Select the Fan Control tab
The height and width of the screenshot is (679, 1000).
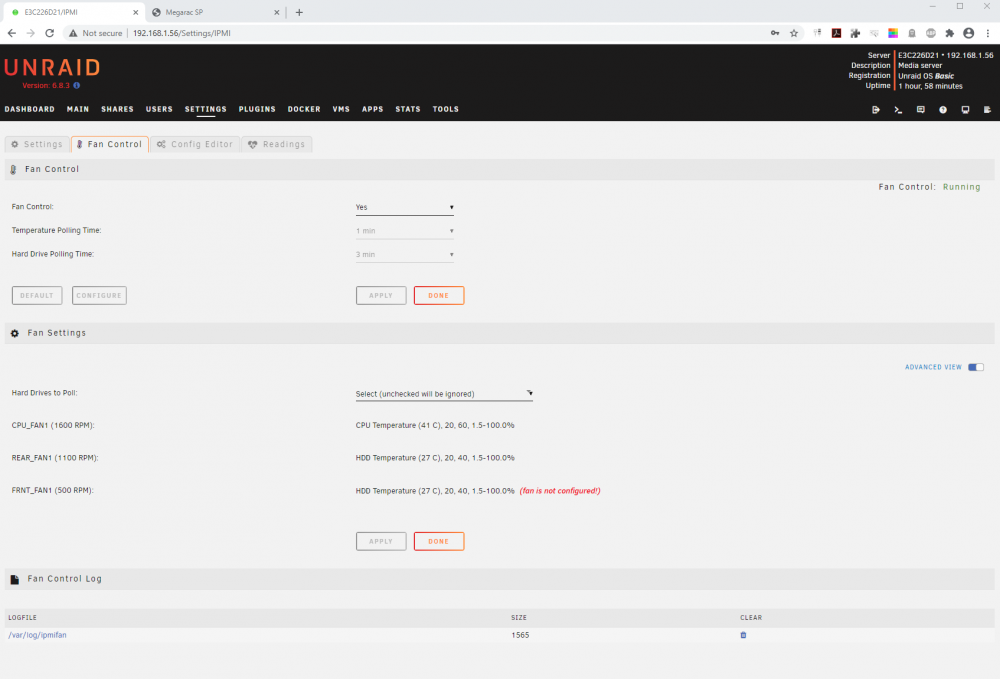click(x=110, y=144)
